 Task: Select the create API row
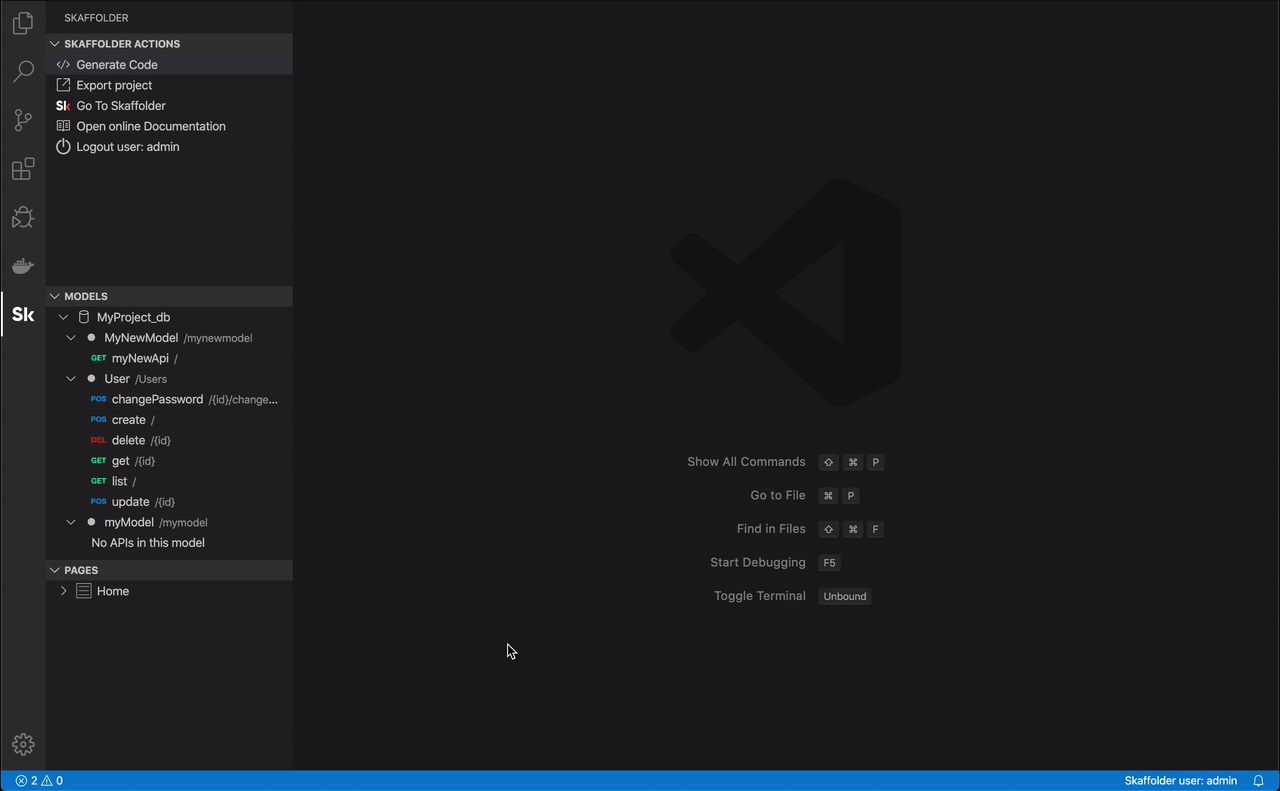coord(169,420)
